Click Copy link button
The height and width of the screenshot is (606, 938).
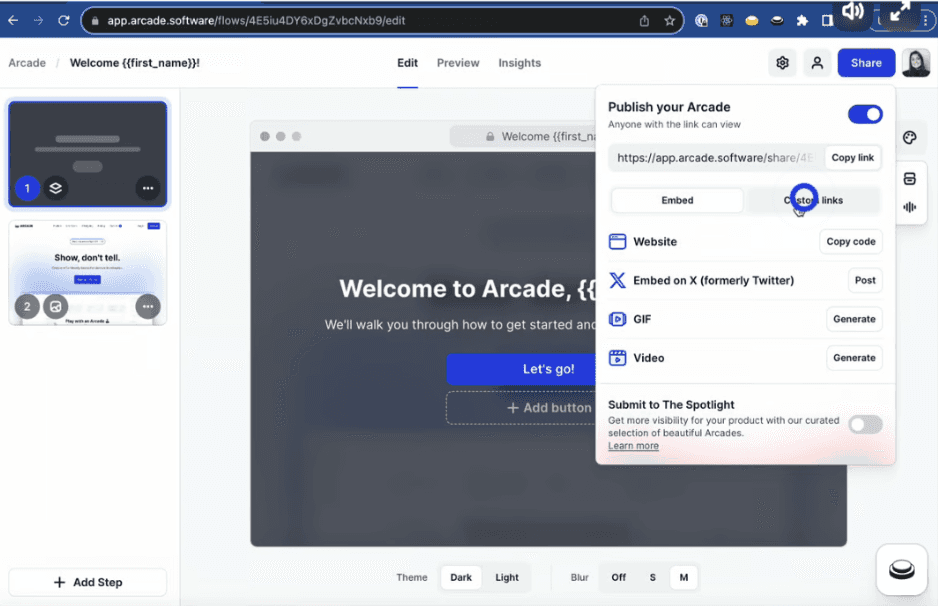852,157
